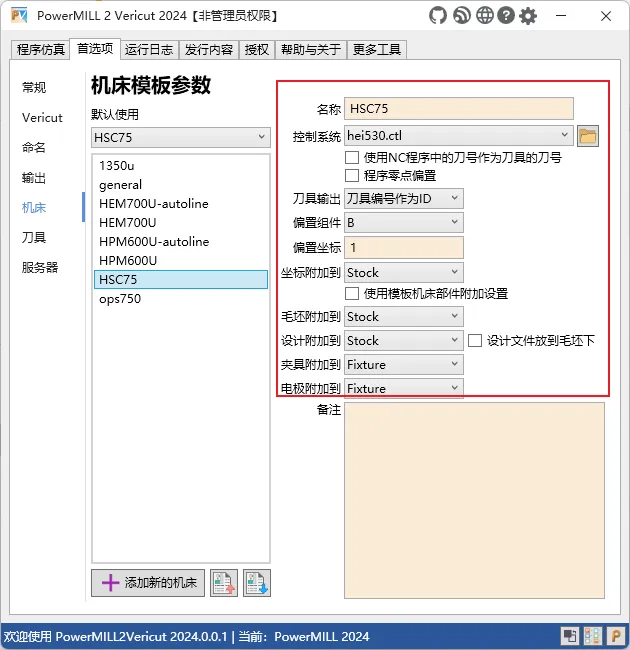This screenshot has height=650, width=630.
Task: Expand the 毛坯附加到 Stock dropdown
Action: 404,316
